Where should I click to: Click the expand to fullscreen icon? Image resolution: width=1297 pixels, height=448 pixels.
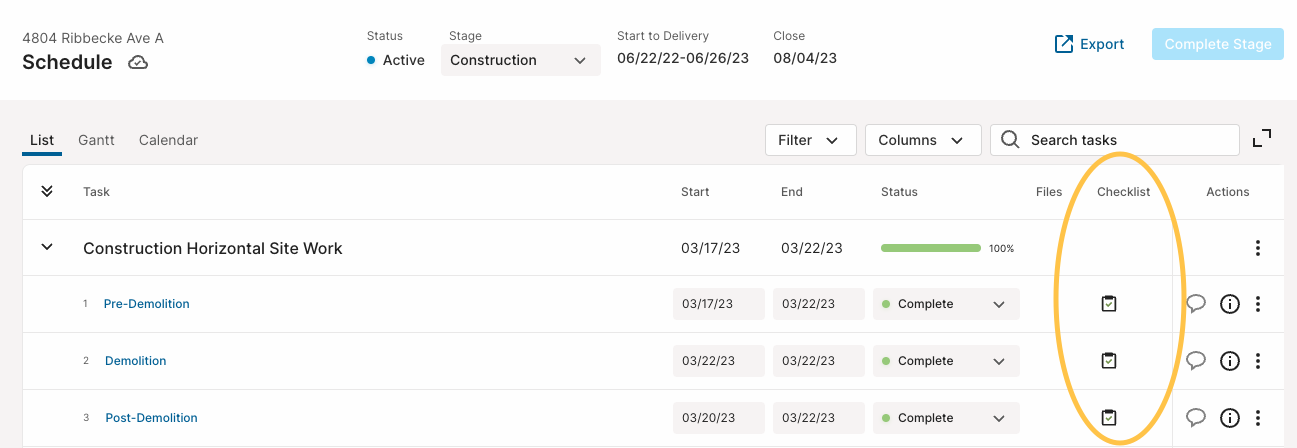[1262, 138]
